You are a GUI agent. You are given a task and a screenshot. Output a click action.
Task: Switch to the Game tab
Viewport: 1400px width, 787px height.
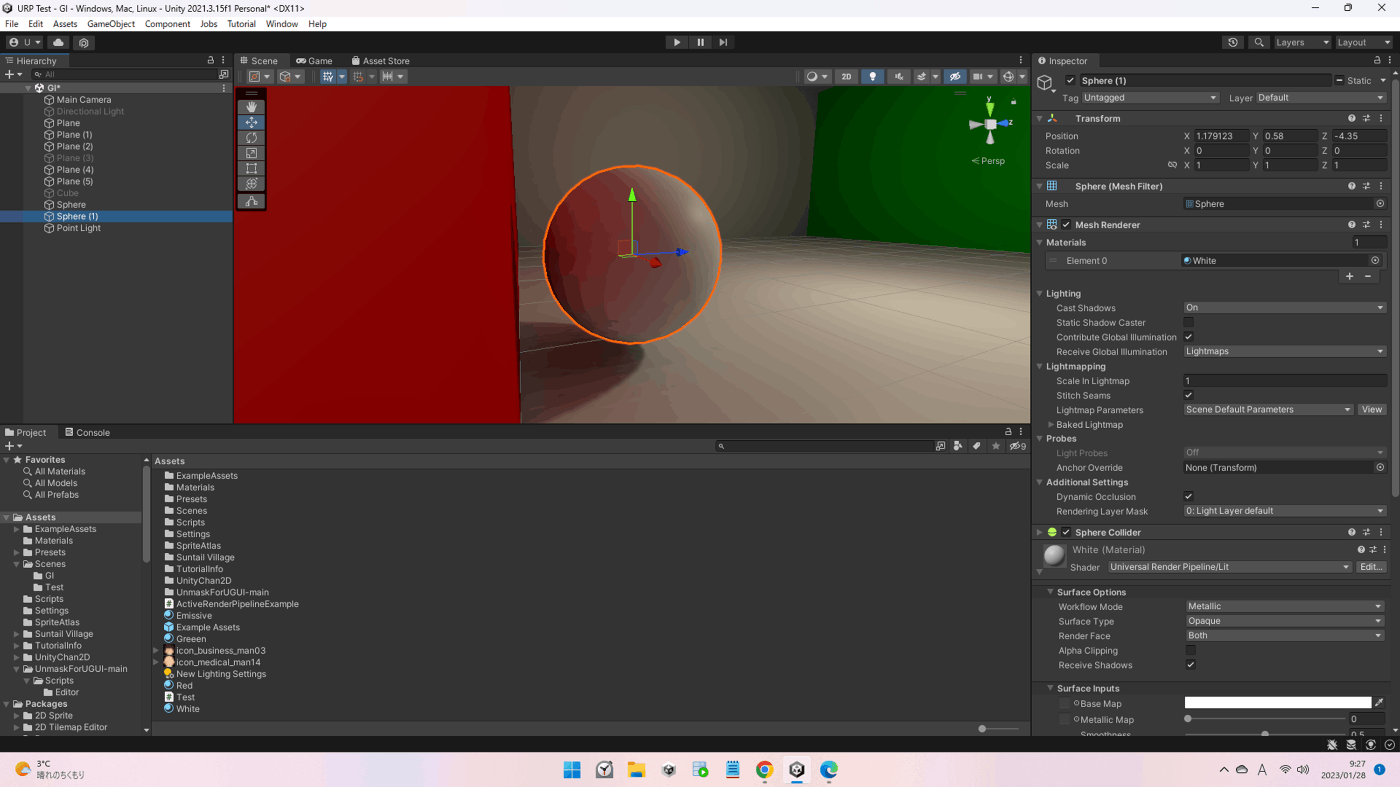pos(314,60)
